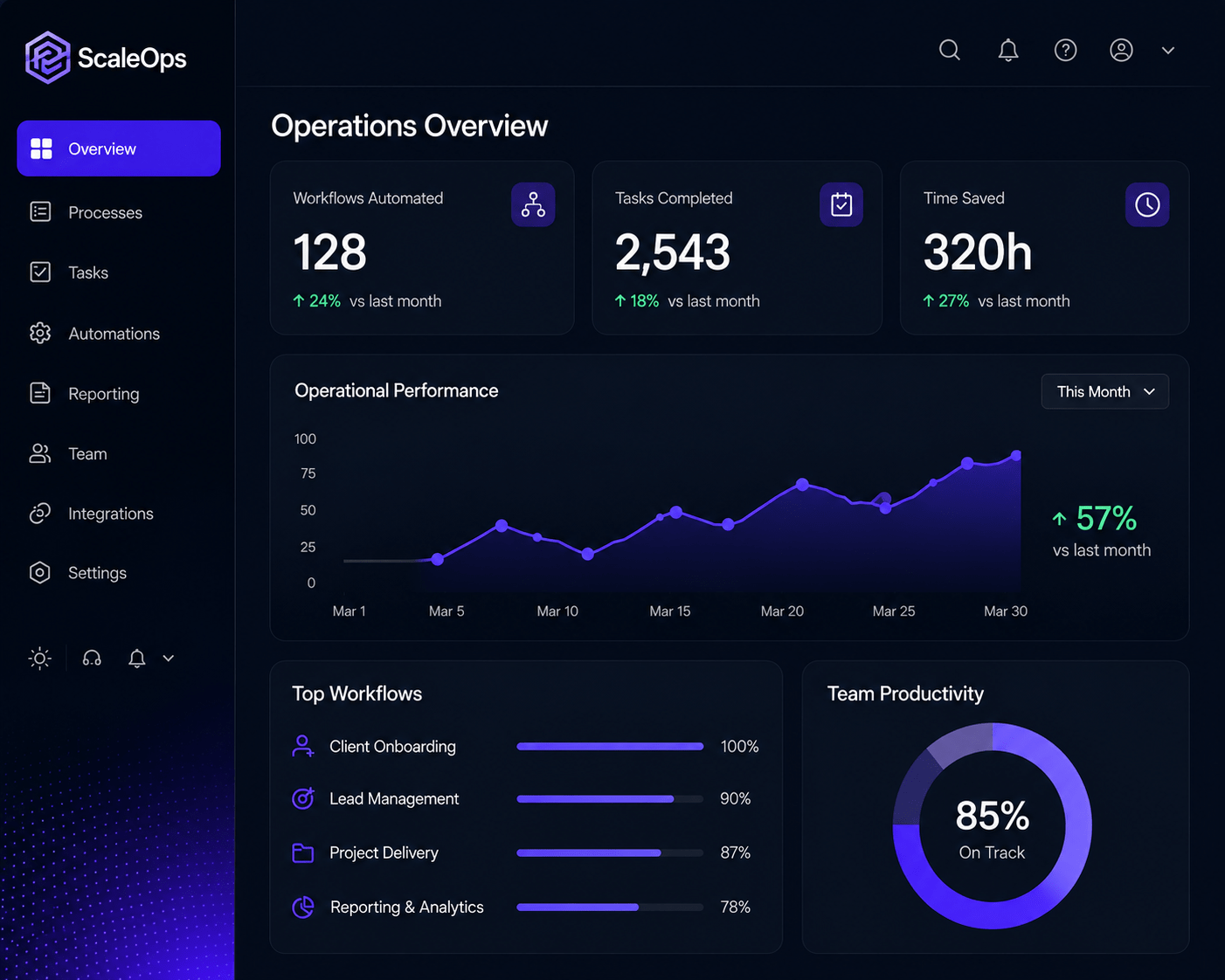Viewport: 1225px width, 980px height.
Task: Click the Workflows Automated hierarchy icon
Action: pos(533,204)
